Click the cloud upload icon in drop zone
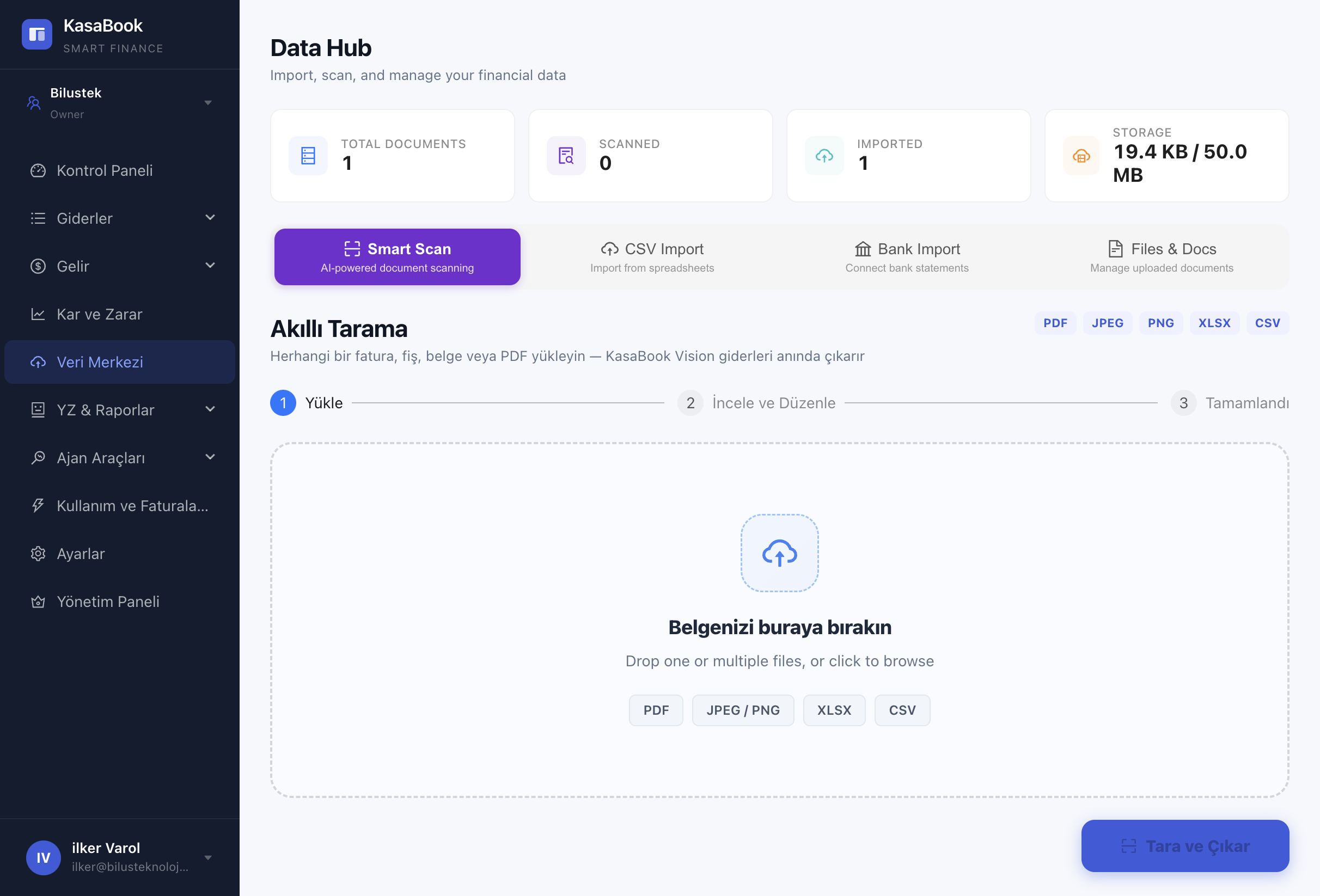The image size is (1320, 896). click(x=779, y=553)
